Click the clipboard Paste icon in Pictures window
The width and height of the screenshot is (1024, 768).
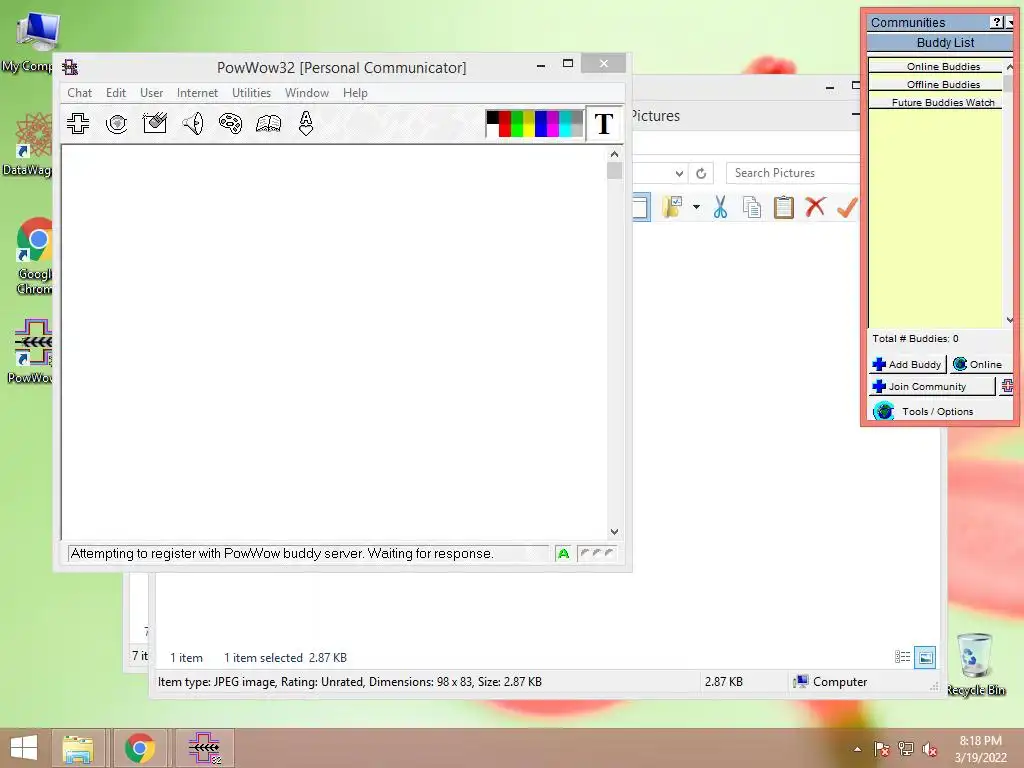pos(783,207)
